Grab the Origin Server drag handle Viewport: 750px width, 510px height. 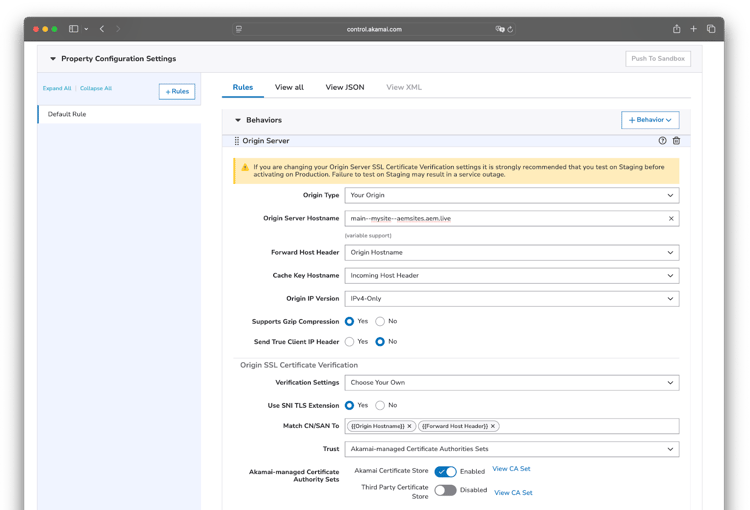coord(237,141)
